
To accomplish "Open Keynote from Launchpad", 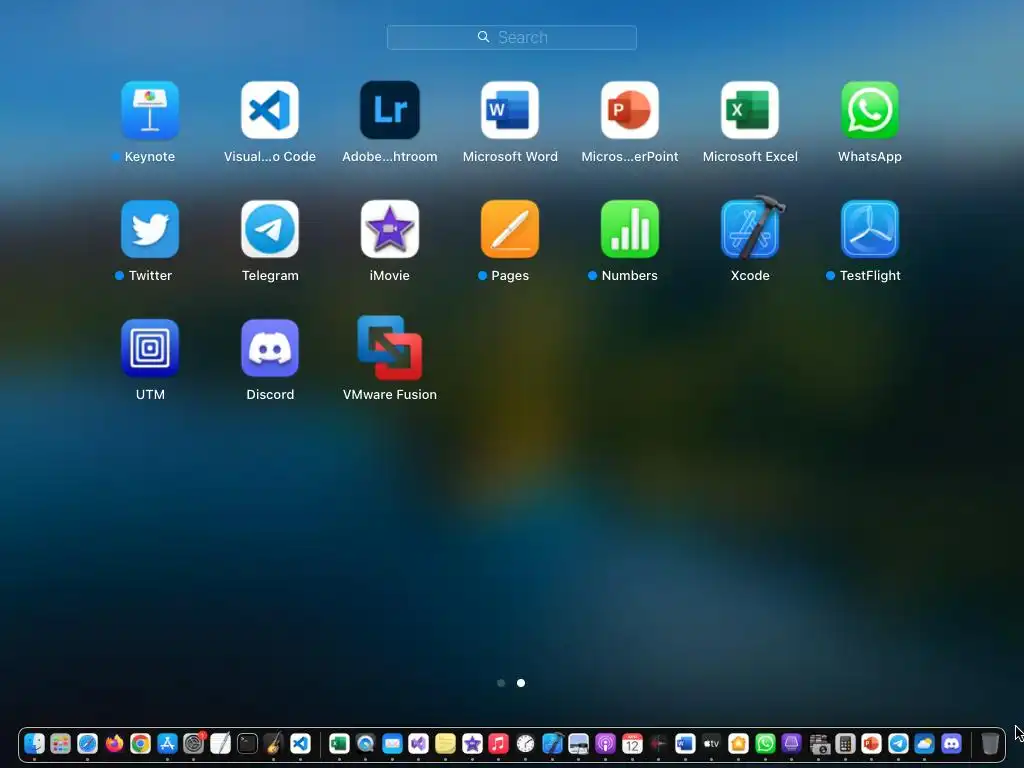I will pos(150,110).
